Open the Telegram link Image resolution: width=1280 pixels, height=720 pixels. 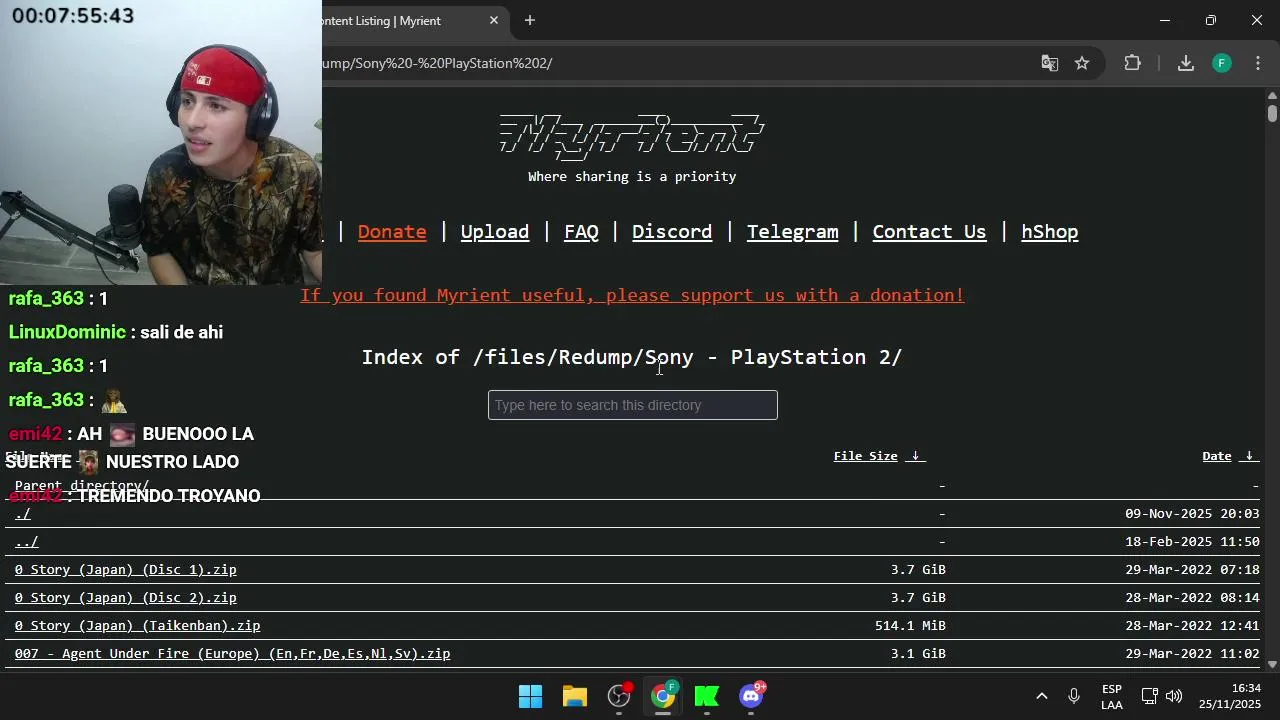[793, 232]
